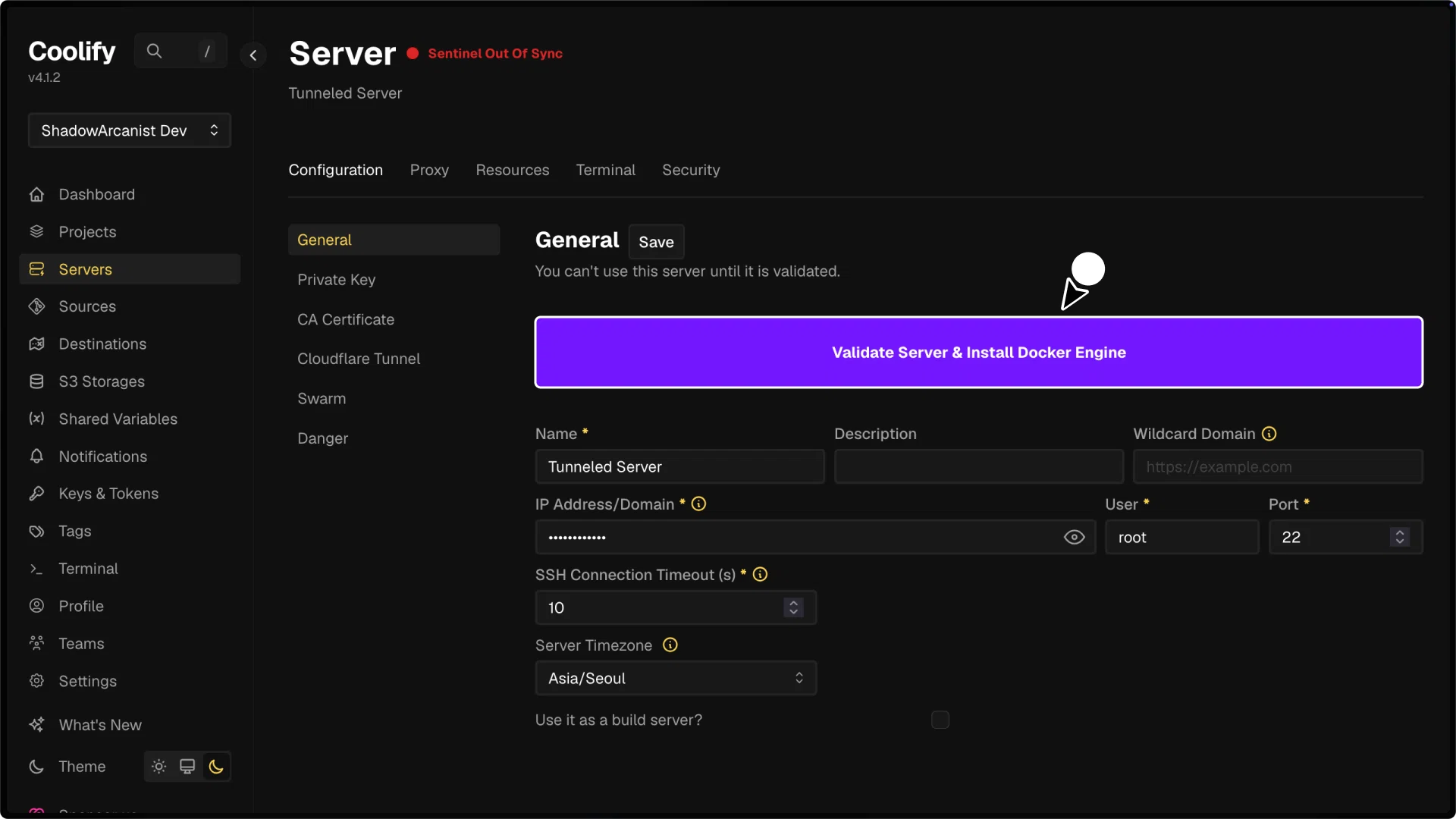
Task: Click the Wildcard Domain info icon
Action: coord(1269,434)
